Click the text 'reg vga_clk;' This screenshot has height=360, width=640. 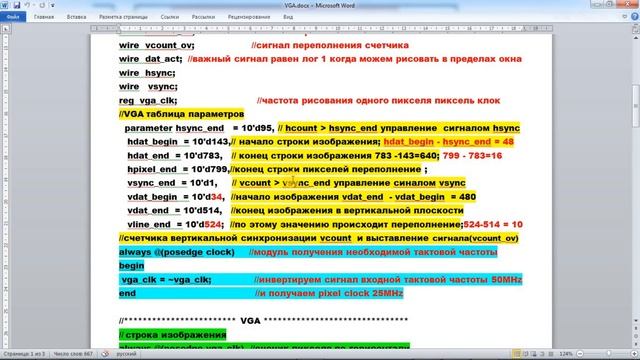148,101
